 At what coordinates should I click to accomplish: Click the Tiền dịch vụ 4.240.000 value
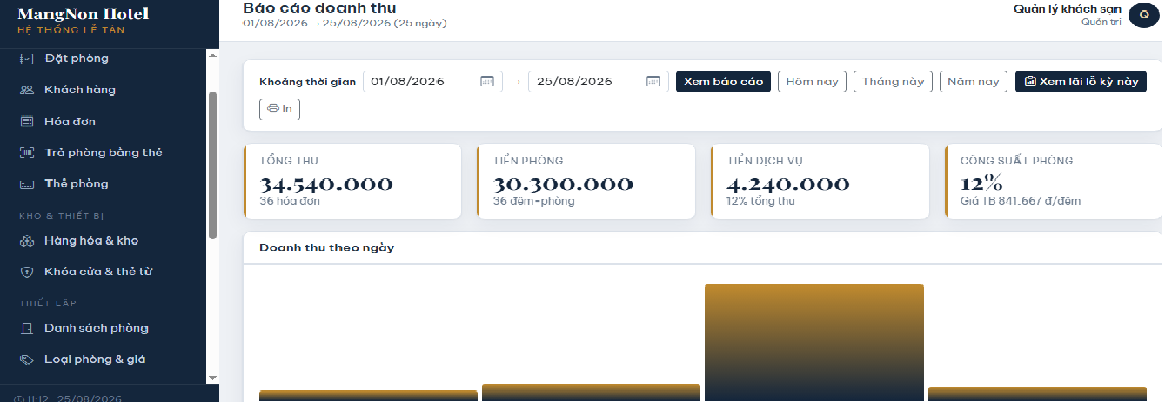pyautogui.click(x=788, y=184)
